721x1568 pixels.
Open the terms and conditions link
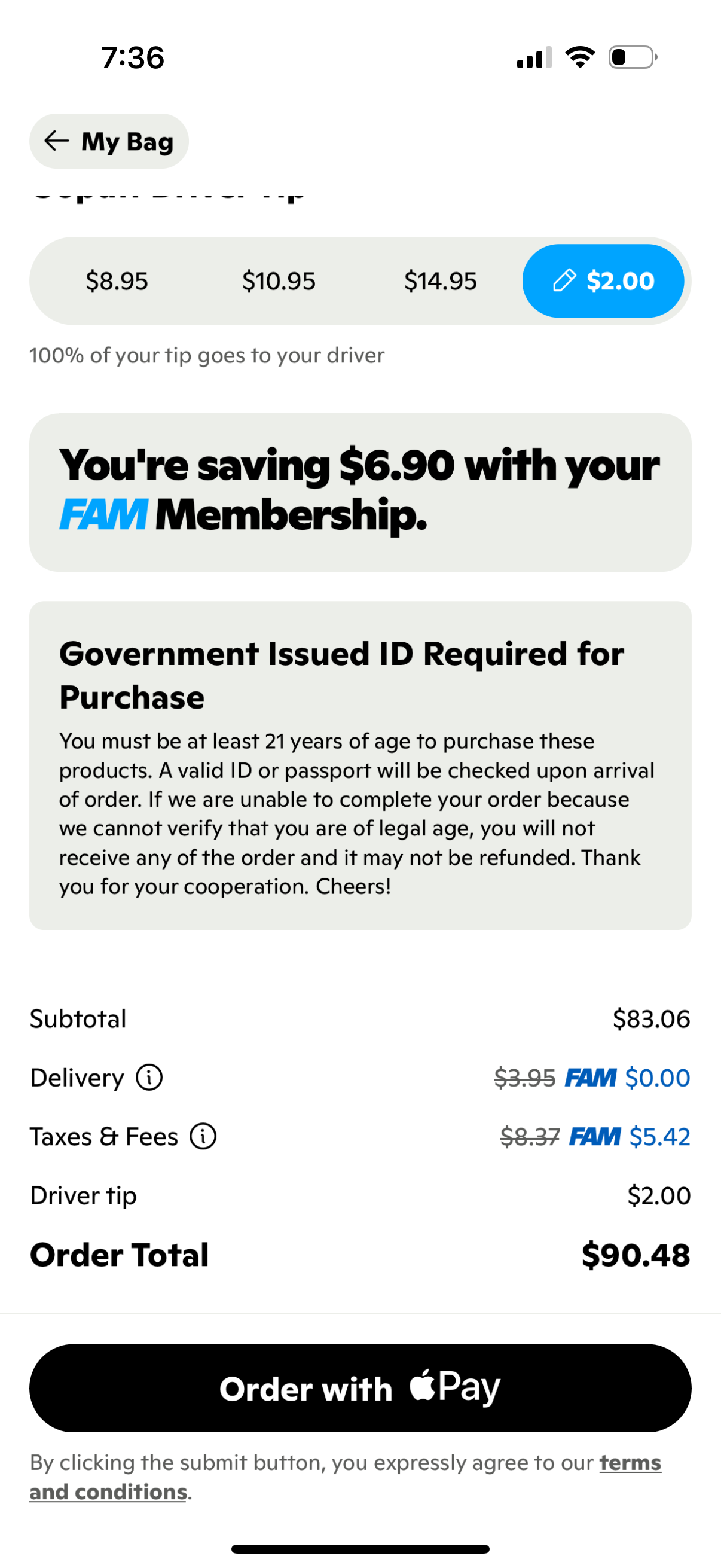point(629,1463)
